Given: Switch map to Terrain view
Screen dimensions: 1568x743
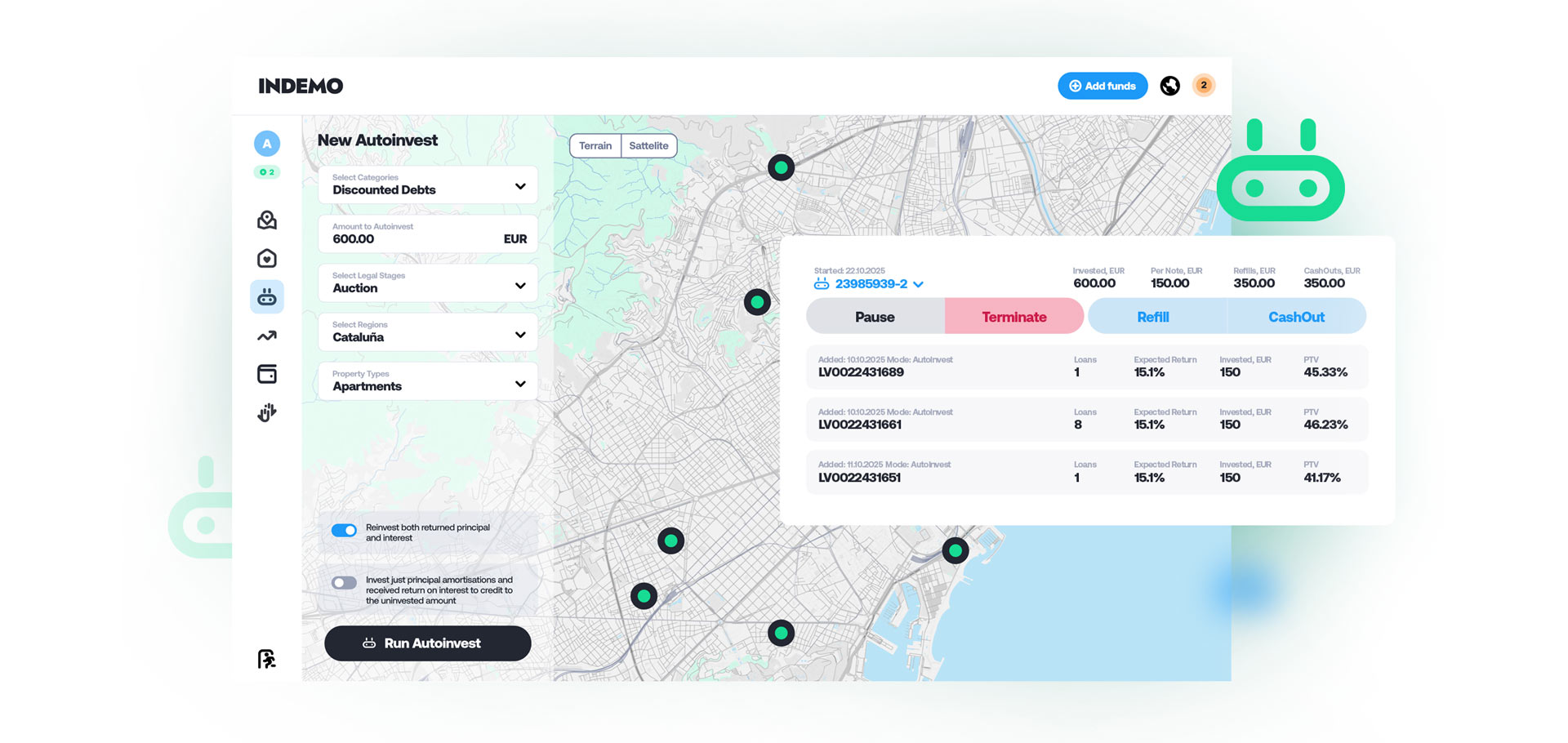Looking at the screenshot, I should tap(595, 146).
